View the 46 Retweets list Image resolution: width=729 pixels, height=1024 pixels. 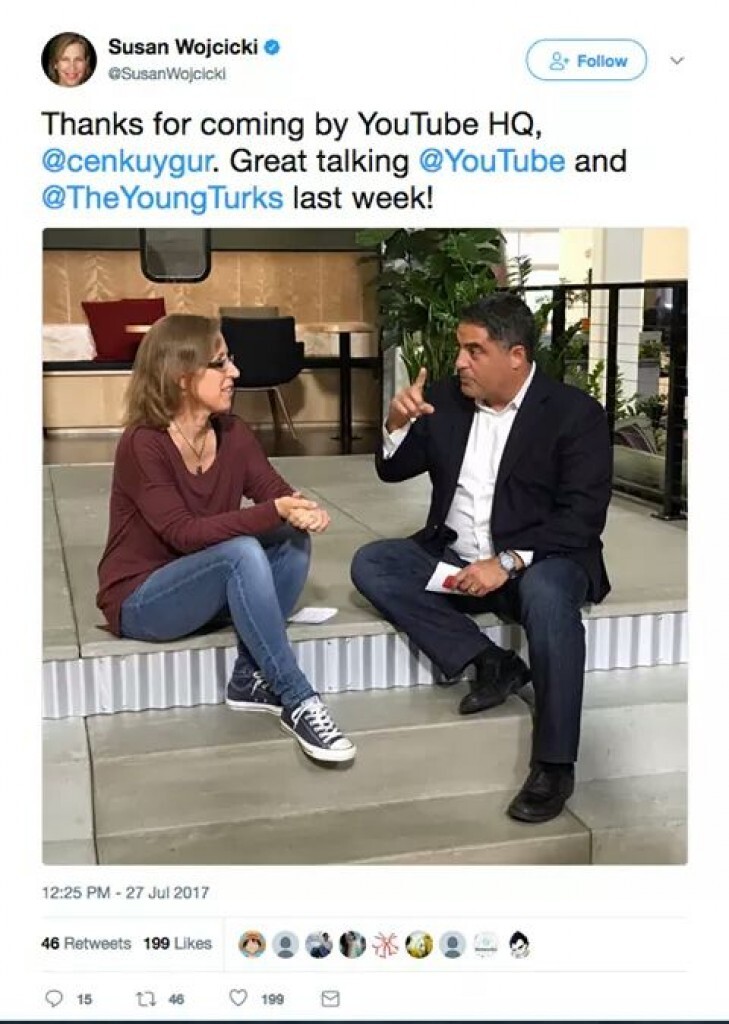coord(86,944)
